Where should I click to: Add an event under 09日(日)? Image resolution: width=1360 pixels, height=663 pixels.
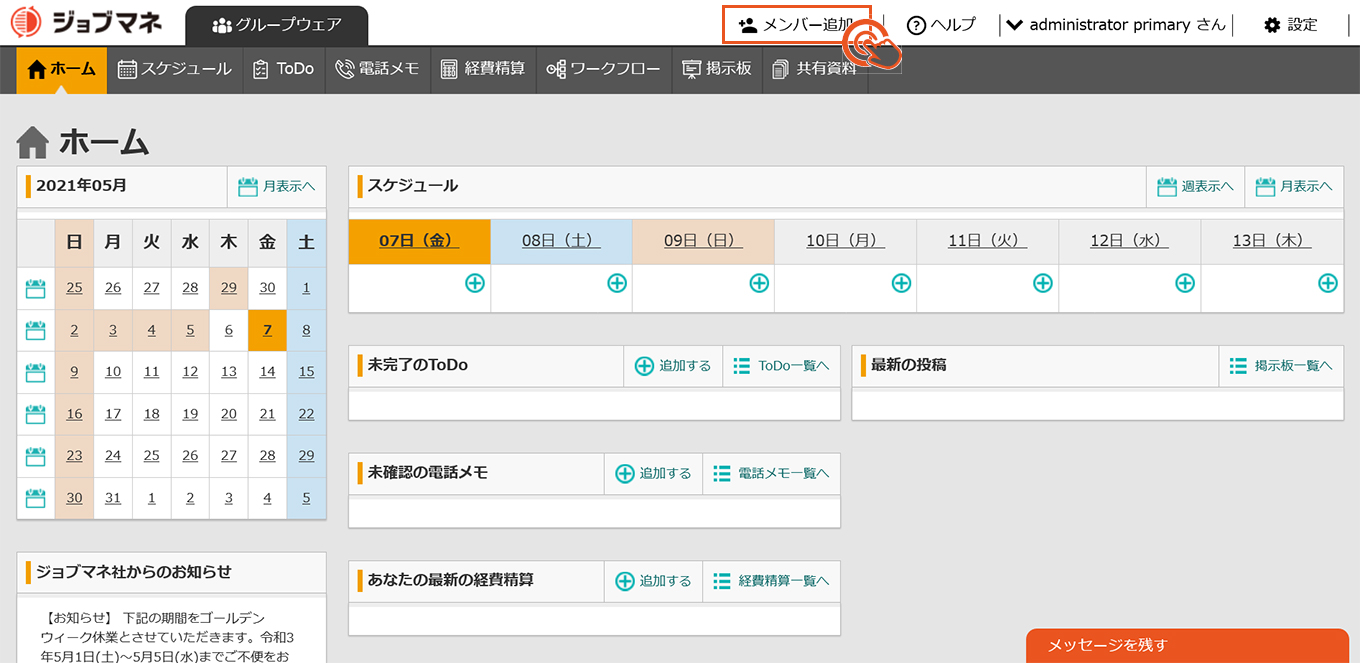759,283
